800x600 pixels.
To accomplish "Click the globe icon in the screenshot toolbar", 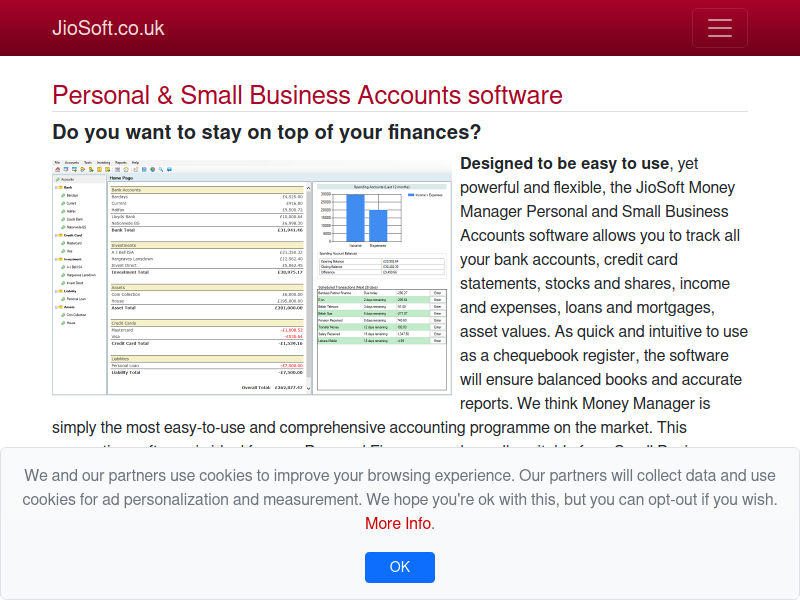I will click(x=153, y=169).
